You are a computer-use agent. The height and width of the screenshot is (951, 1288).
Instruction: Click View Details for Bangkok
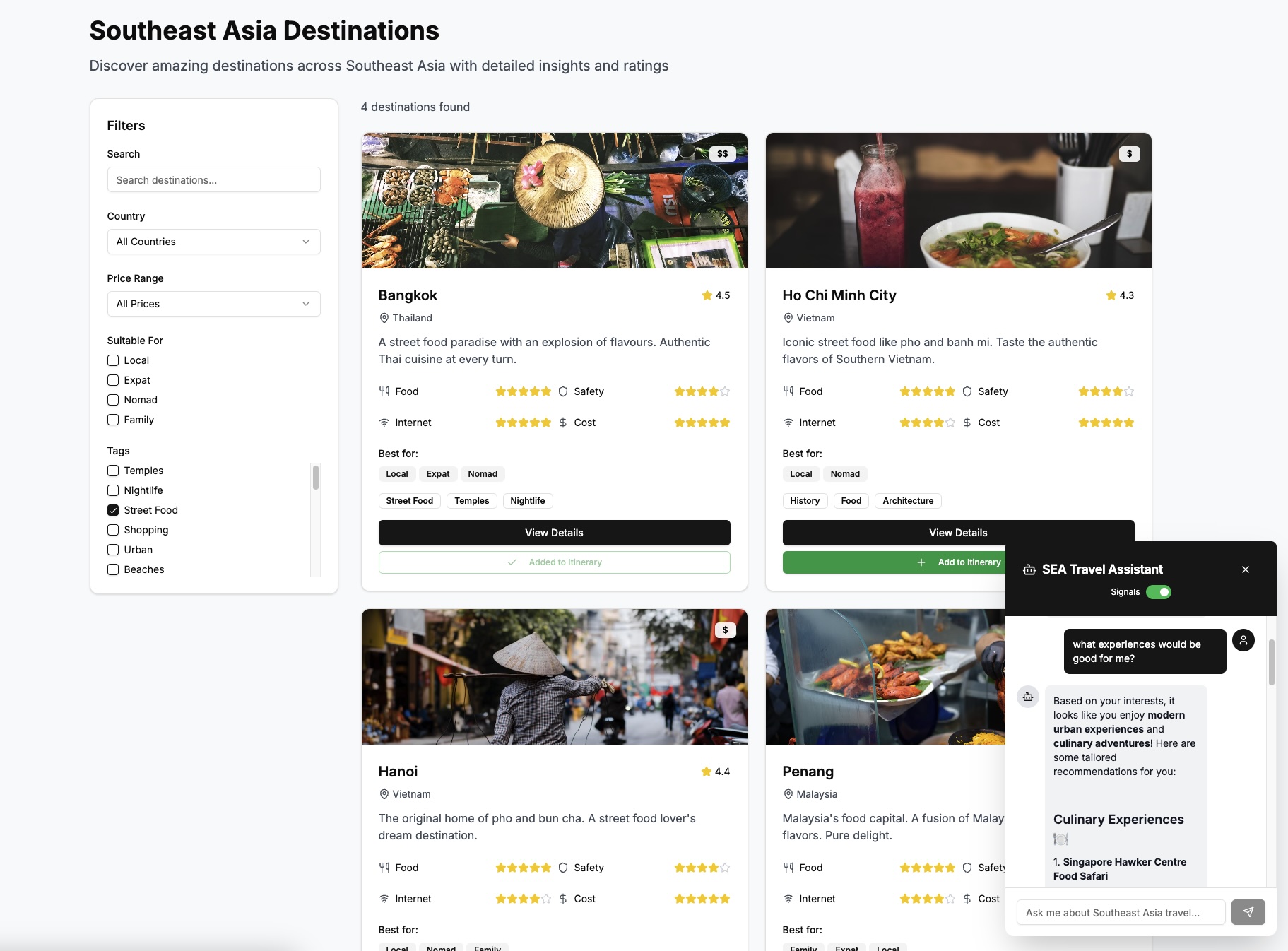554,532
